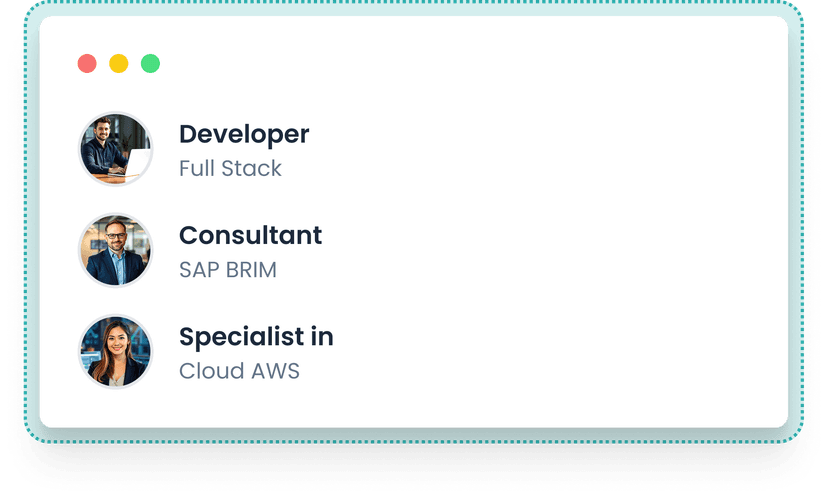This screenshot has height=499, width=828.
Task: Click the word "SAP" under Consultant
Action: (198, 270)
